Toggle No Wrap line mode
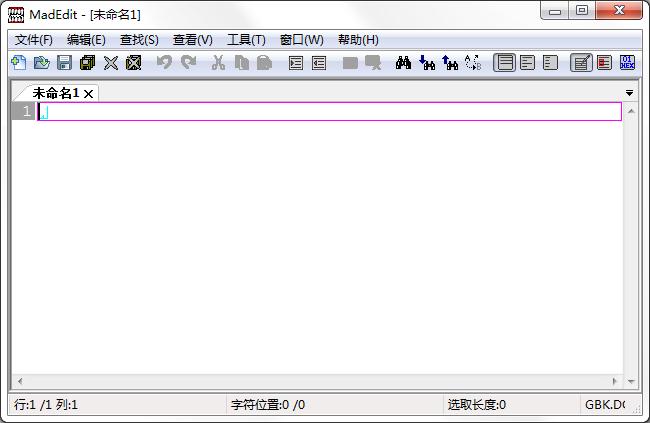The width and height of the screenshot is (650, 423). [504, 63]
